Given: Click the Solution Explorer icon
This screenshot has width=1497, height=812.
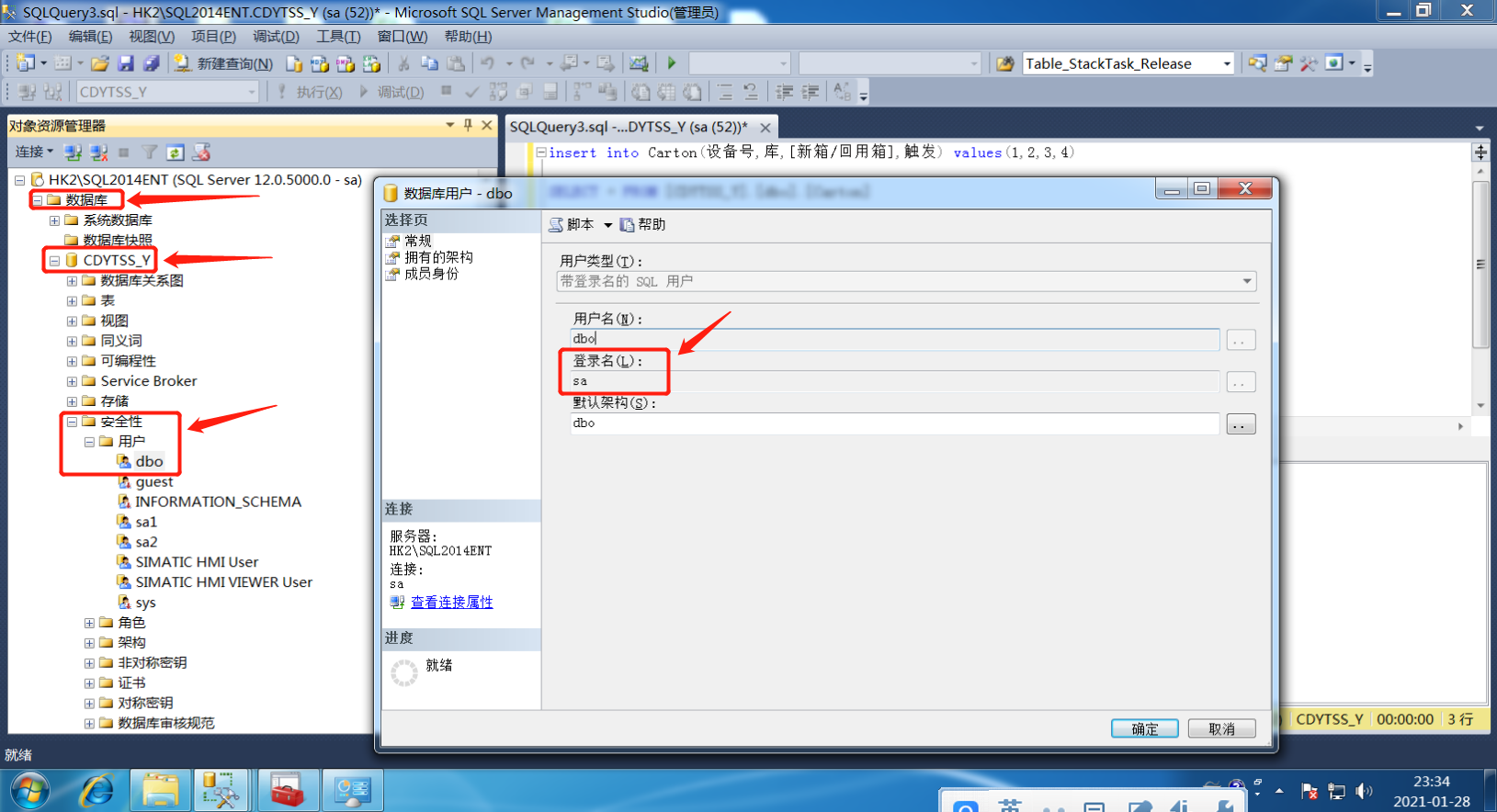Looking at the screenshot, I should tap(1257, 63).
